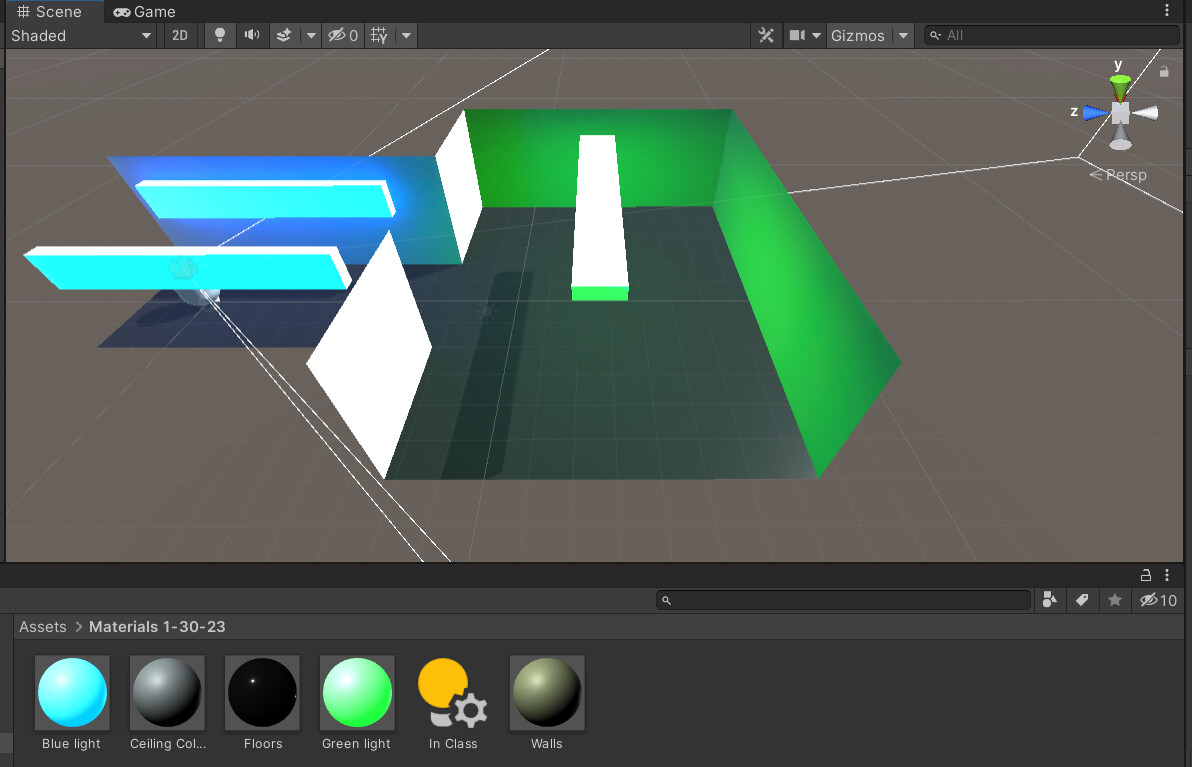Image resolution: width=1192 pixels, height=767 pixels.
Task: Select the Green light material swatch
Action: [x=357, y=692]
